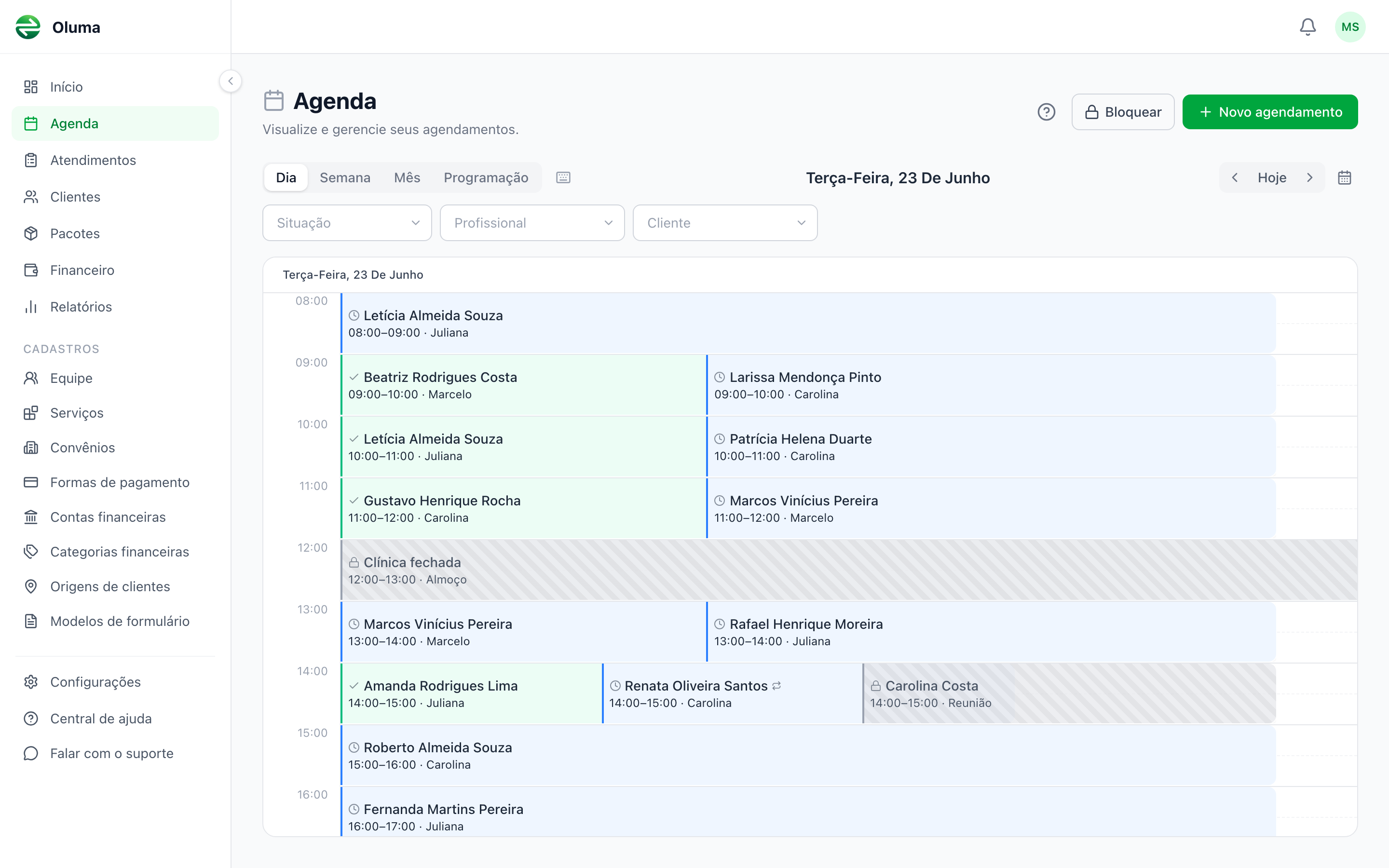Open Roberto Almeida Souza appointment
Image resolution: width=1389 pixels, height=868 pixels.
point(808,756)
